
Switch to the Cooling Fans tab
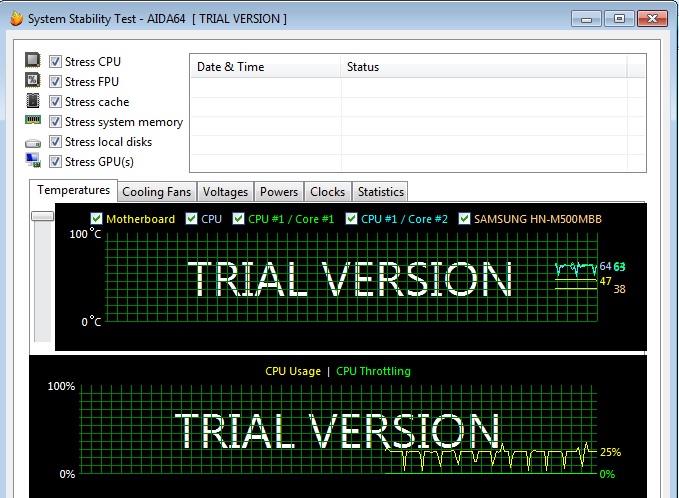[x=156, y=192]
